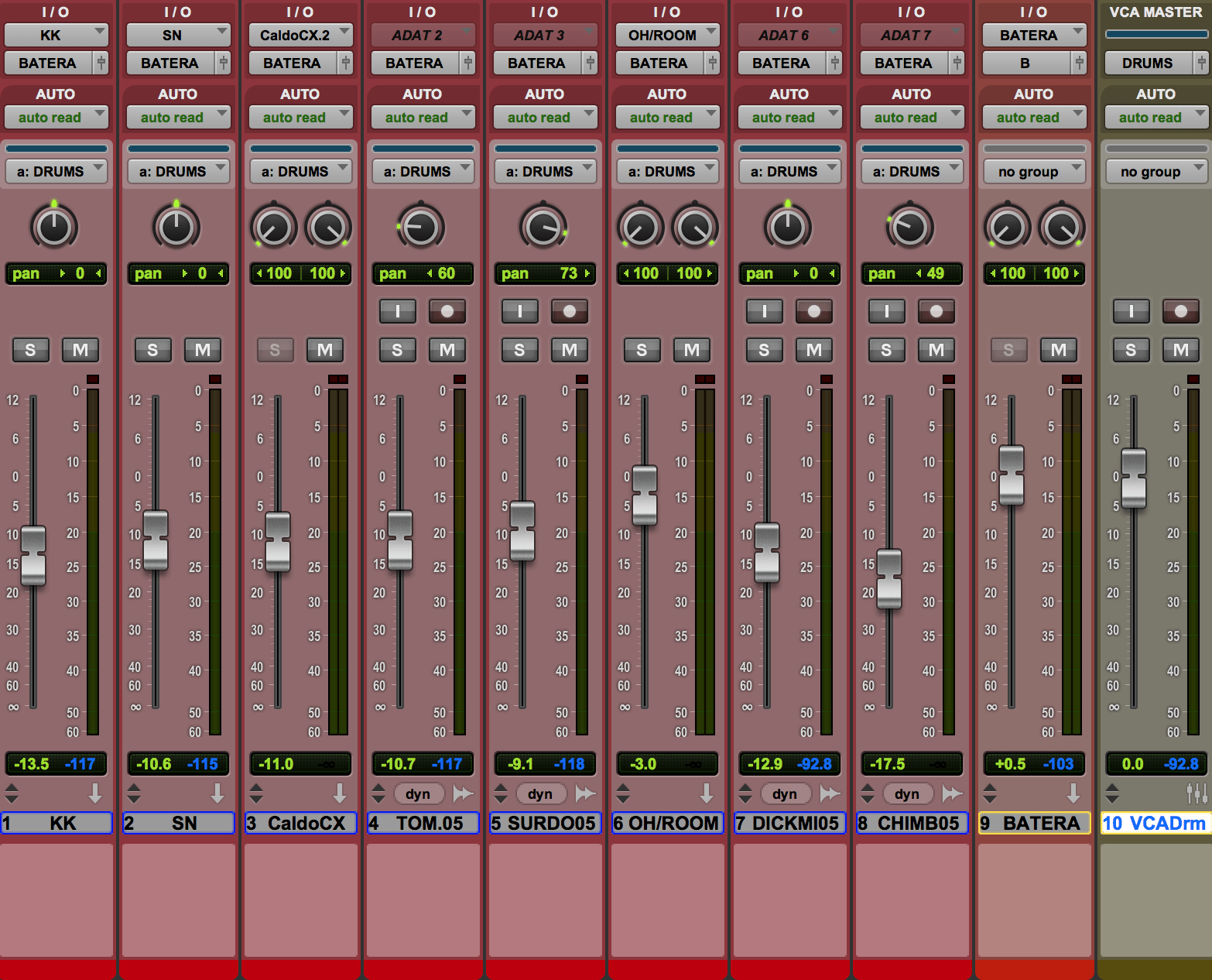Click the voice arrow icon on KK track
The height and width of the screenshot is (980, 1212).
pyautogui.click(x=95, y=793)
